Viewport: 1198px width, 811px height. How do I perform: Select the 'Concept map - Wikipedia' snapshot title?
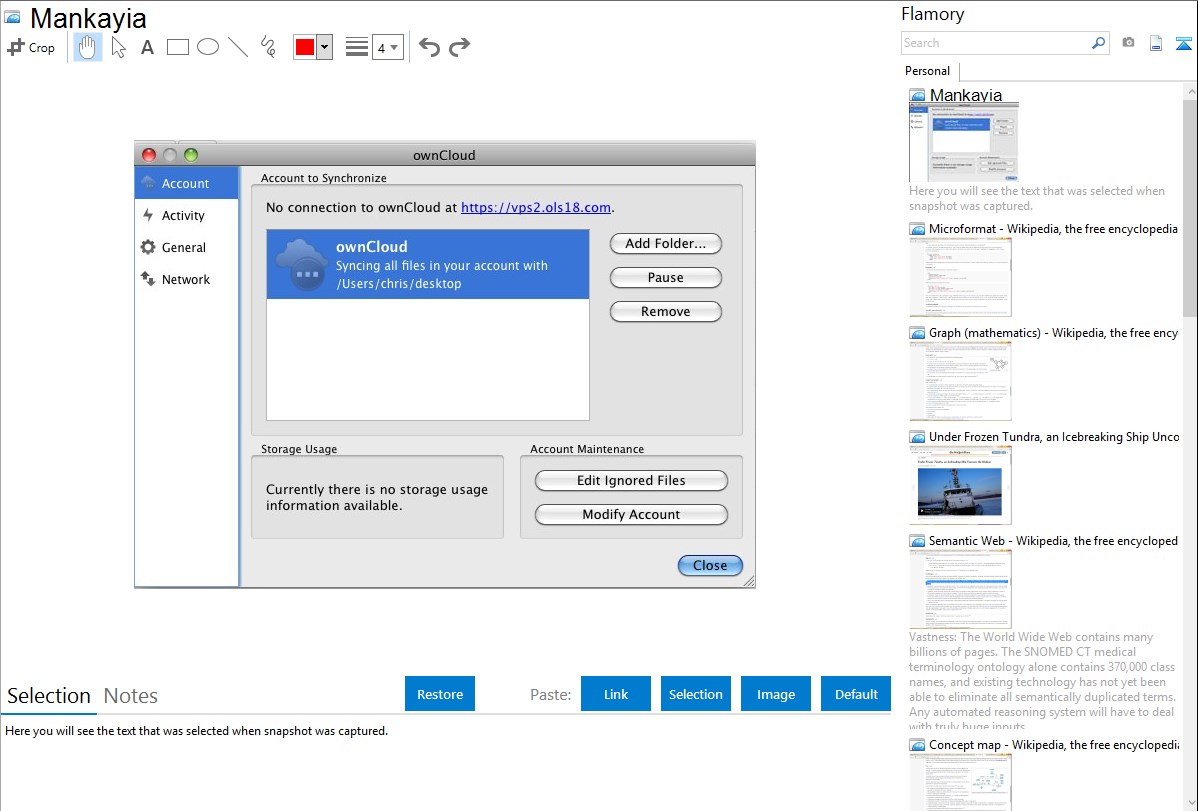(x=1054, y=744)
